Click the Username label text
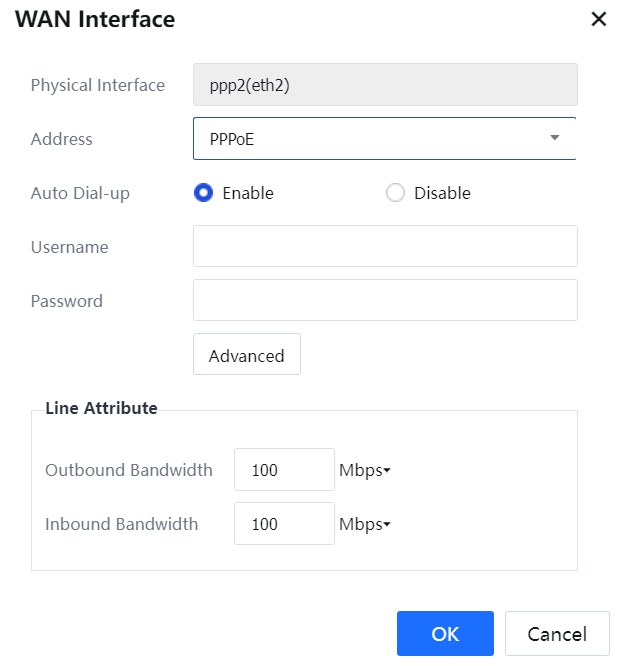 point(70,247)
